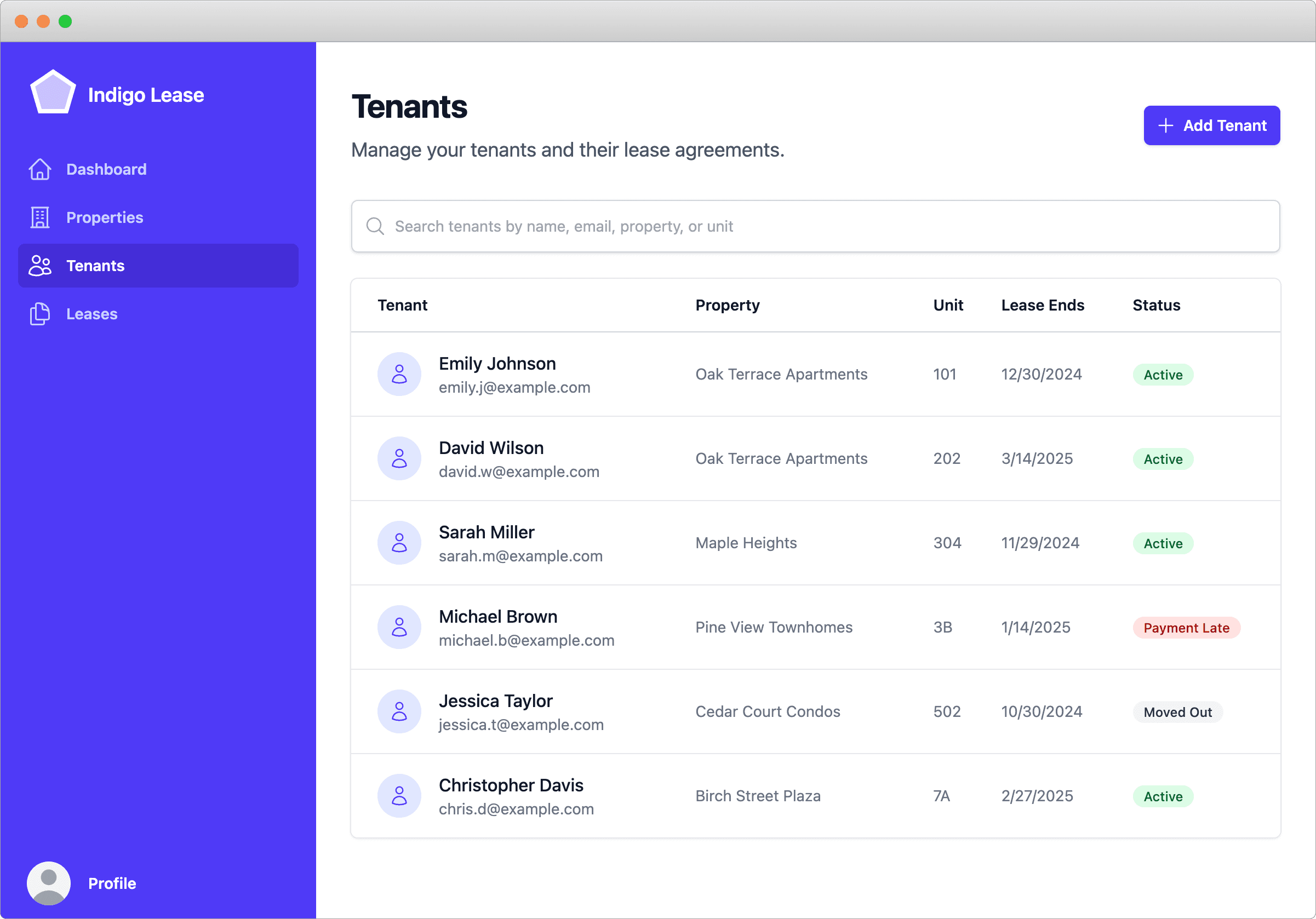The height and width of the screenshot is (919, 1316).
Task: Open the Tenants sidebar item
Action: pyautogui.click(x=158, y=266)
